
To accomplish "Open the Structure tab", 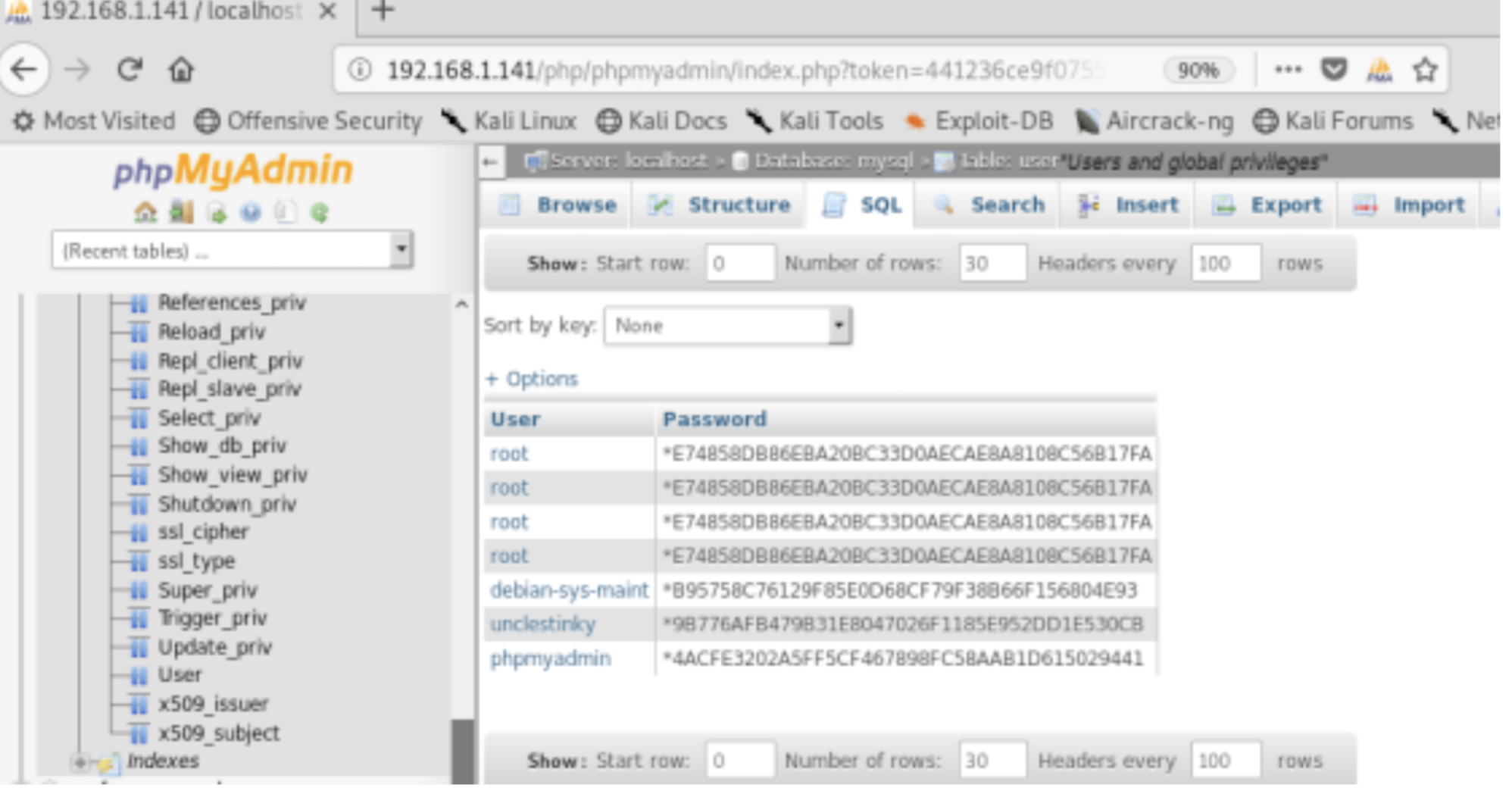I will point(720,205).
